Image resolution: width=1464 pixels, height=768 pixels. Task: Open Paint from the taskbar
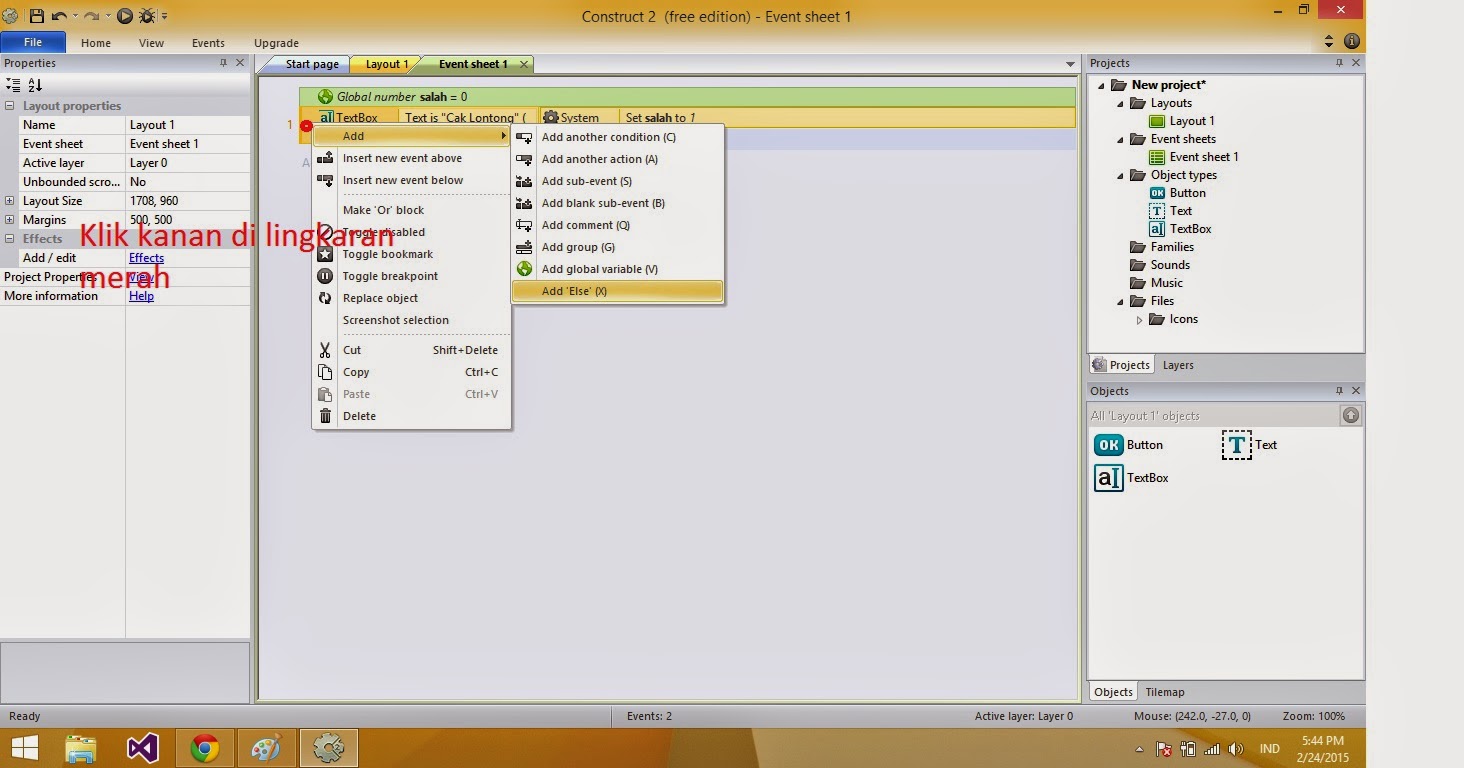[266, 748]
